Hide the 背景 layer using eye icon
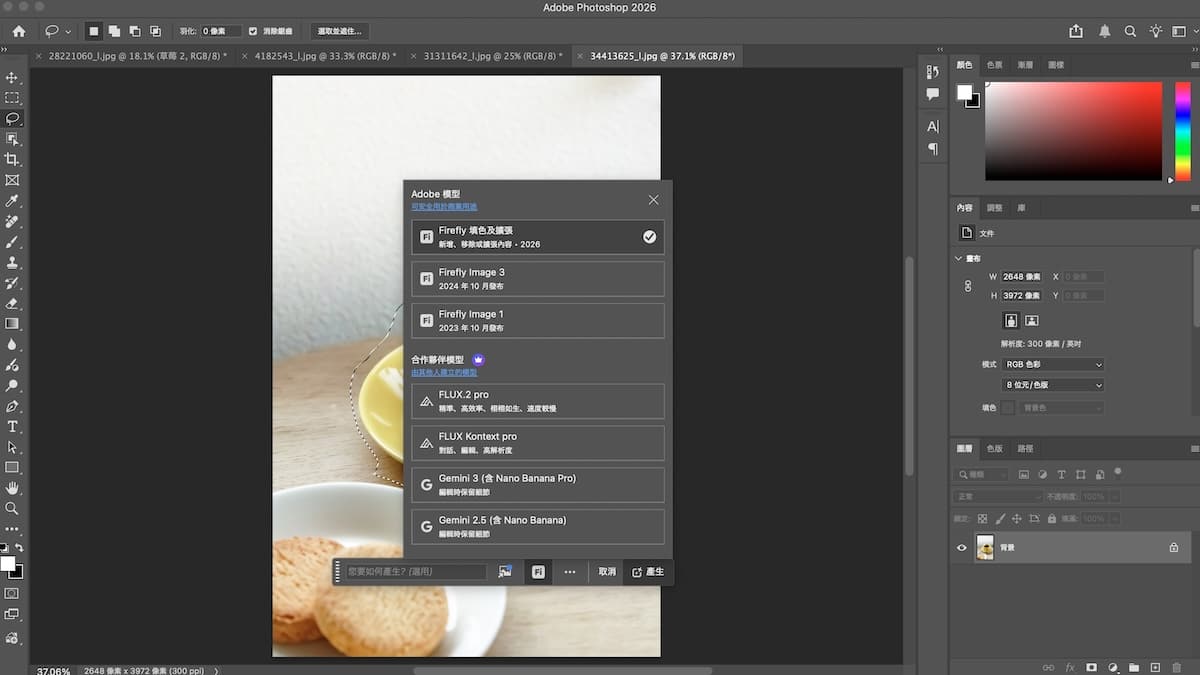The width and height of the screenshot is (1200, 675). [x=962, y=548]
